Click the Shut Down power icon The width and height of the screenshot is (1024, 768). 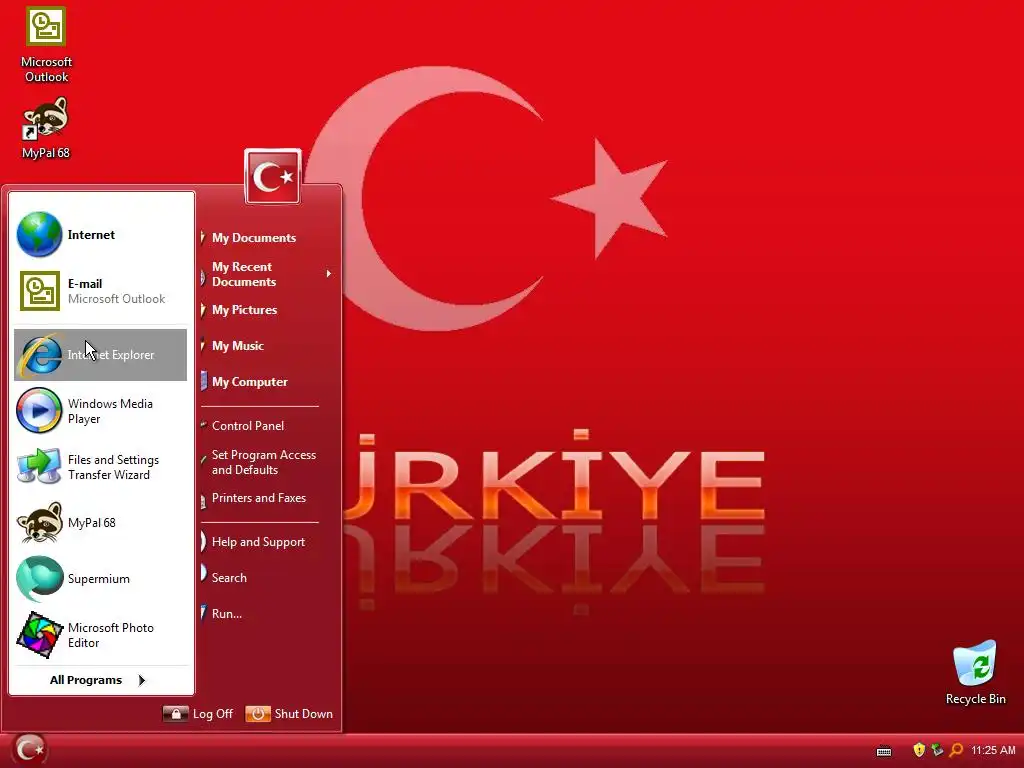(257, 714)
